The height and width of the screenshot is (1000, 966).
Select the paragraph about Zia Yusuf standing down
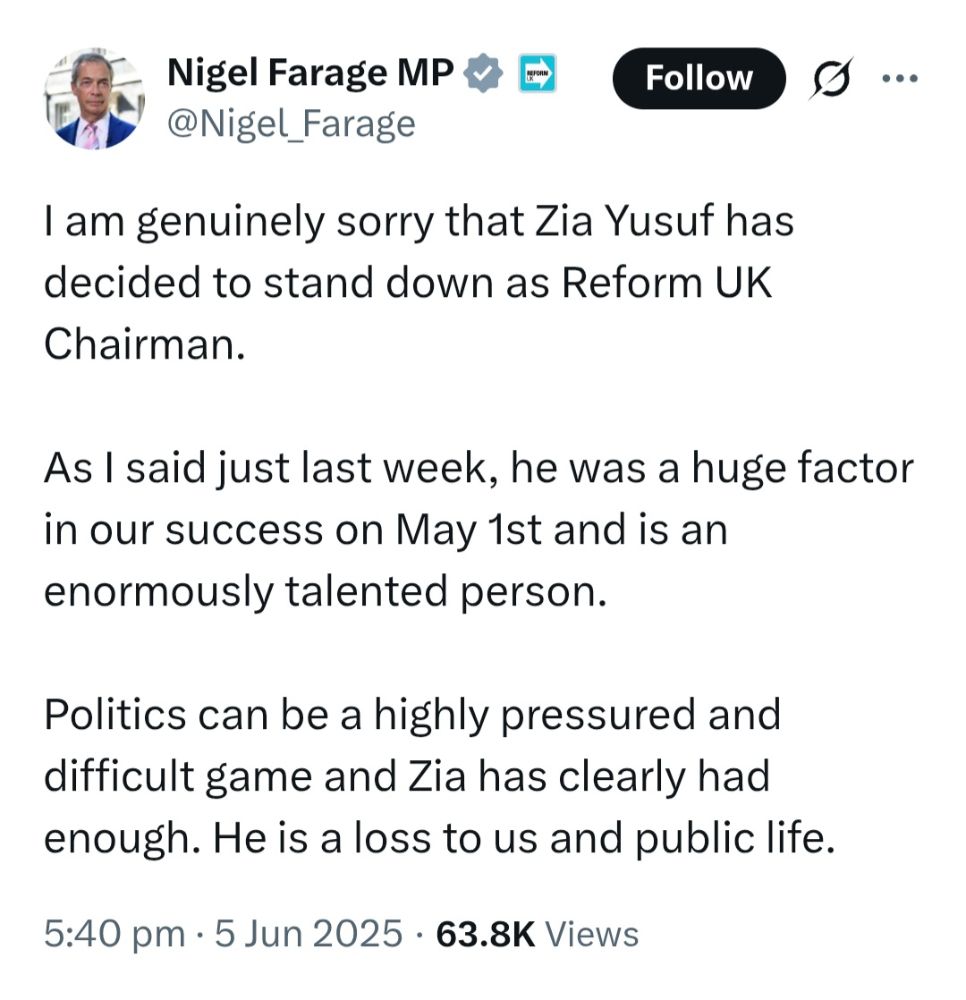(419, 283)
